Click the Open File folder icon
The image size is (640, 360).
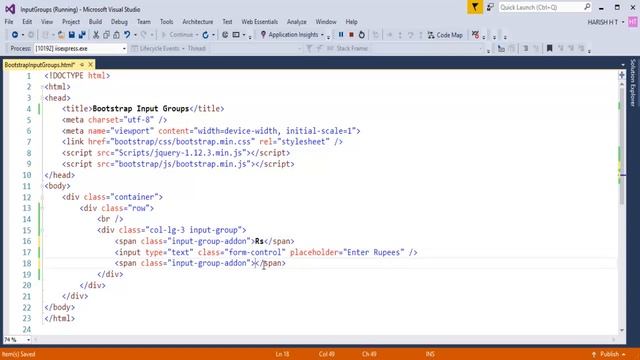pyautogui.click(x=61, y=35)
